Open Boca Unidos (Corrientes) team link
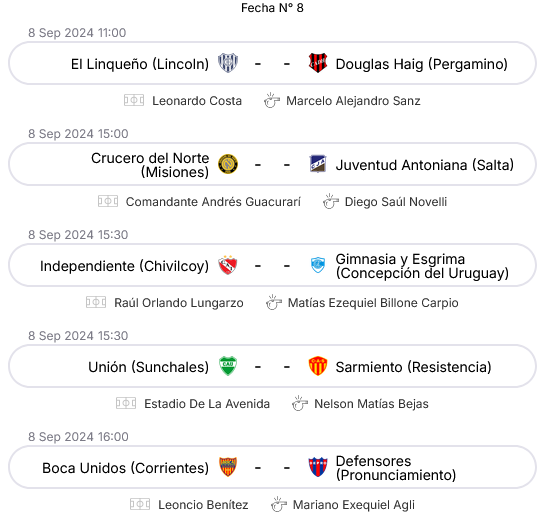This screenshot has height=521, width=546. (x=126, y=468)
